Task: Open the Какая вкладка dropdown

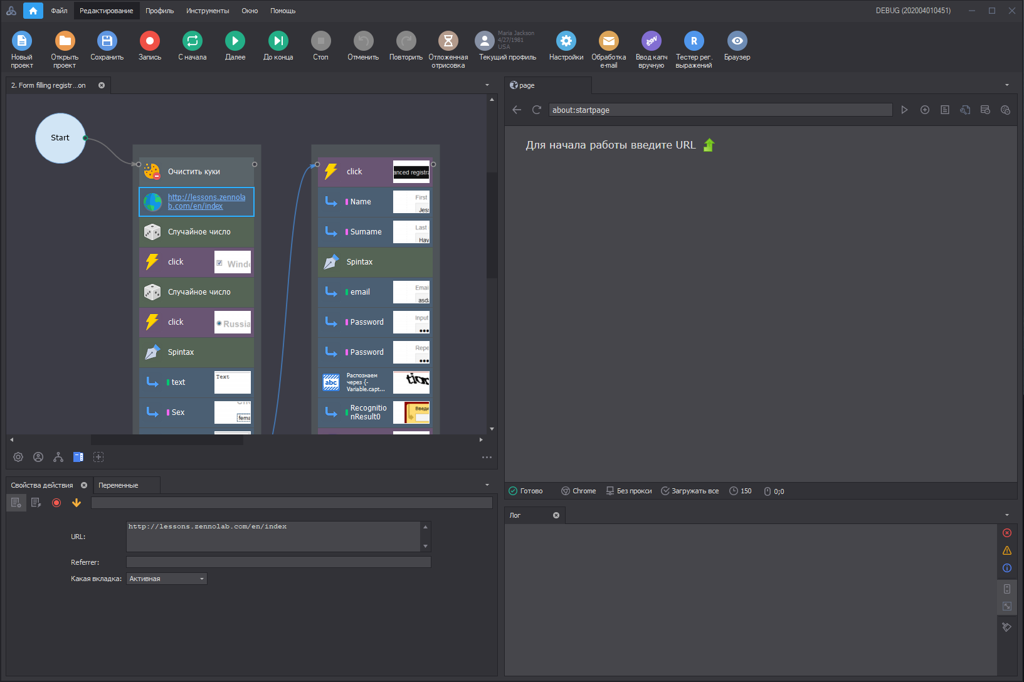Action: click(166, 579)
